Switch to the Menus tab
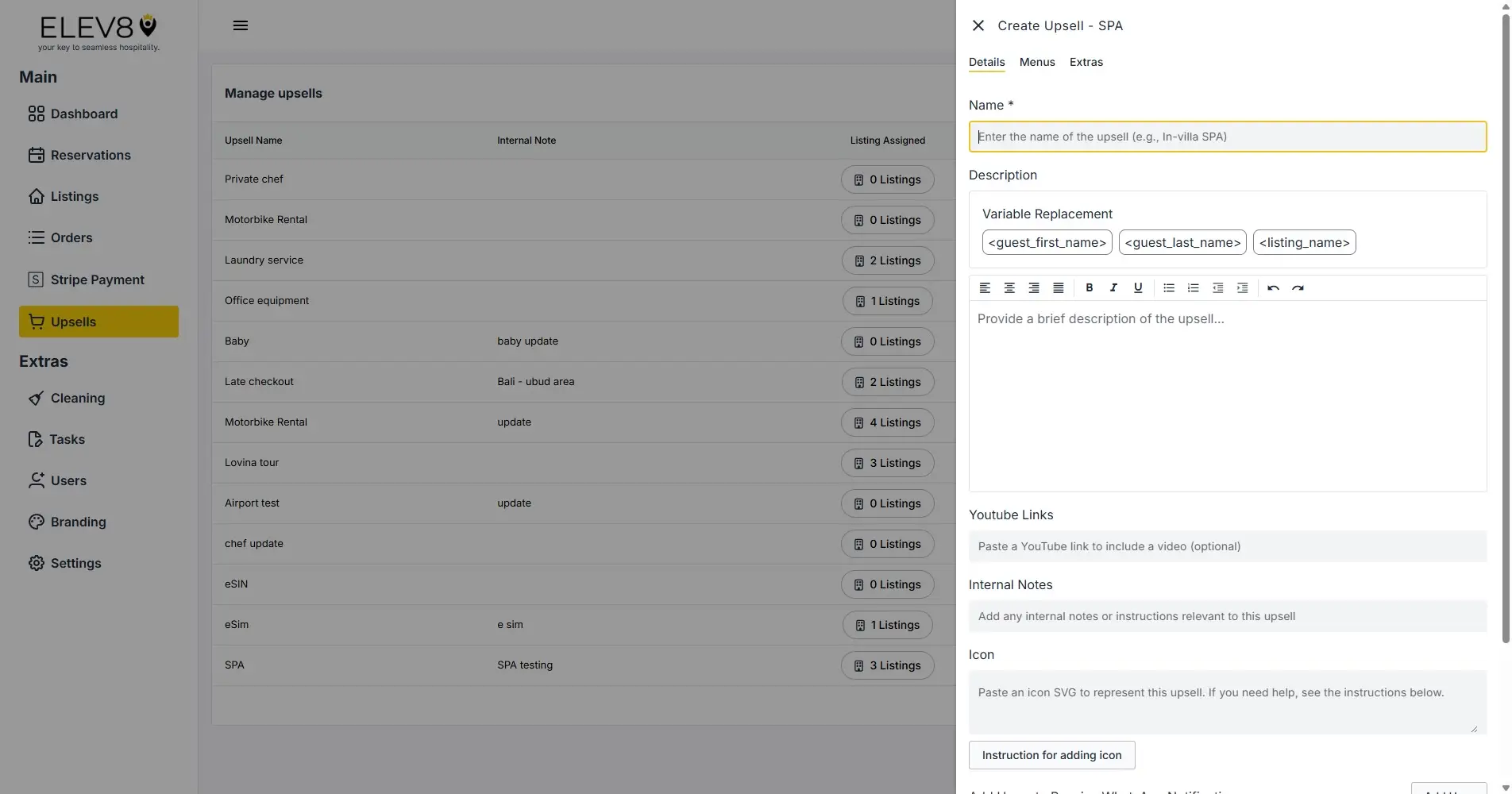 coord(1036,62)
